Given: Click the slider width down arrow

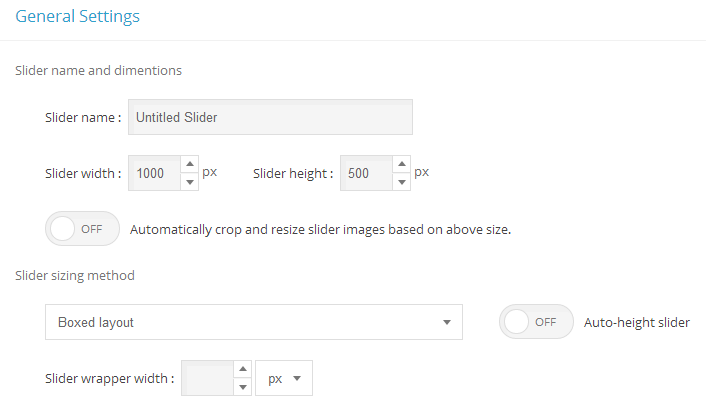Looking at the screenshot, I should (x=190, y=182).
